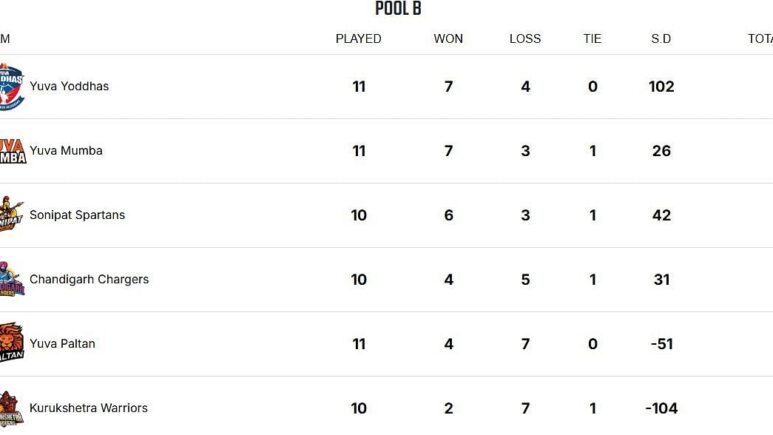Click the Yuva Mumba team logo

pos(13,151)
